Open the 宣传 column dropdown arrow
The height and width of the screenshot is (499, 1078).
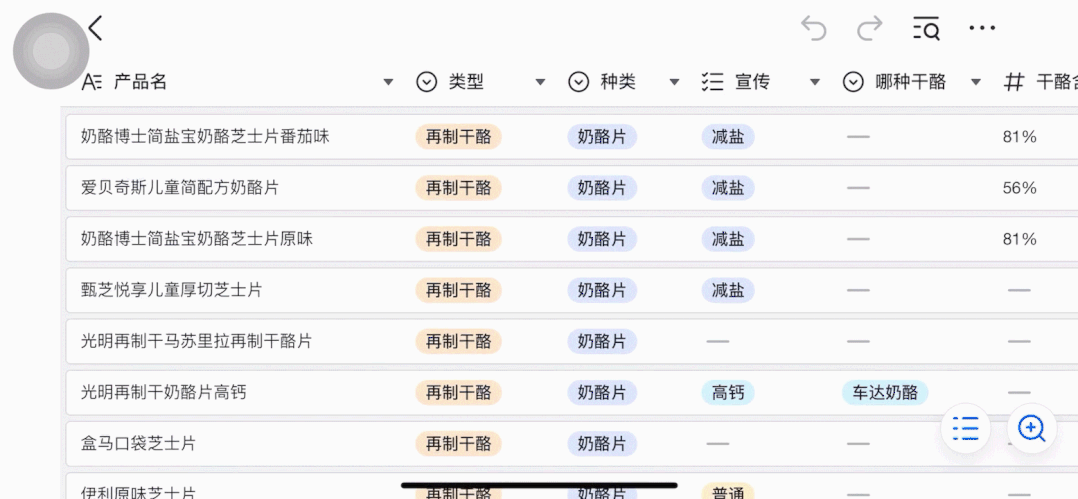[815, 82]
